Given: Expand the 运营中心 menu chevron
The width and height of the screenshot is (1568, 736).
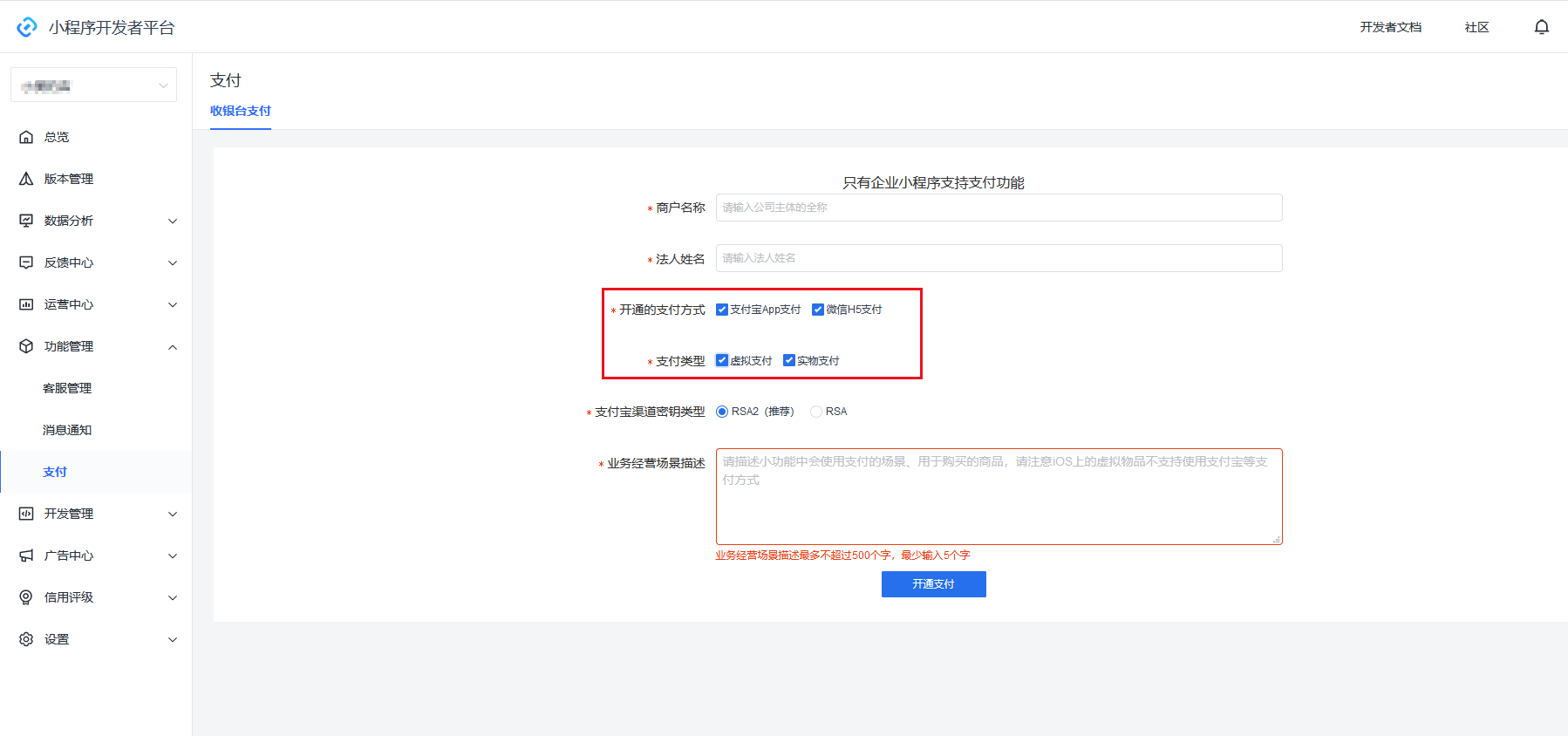Looking at the screenshot, I should 173,304.
